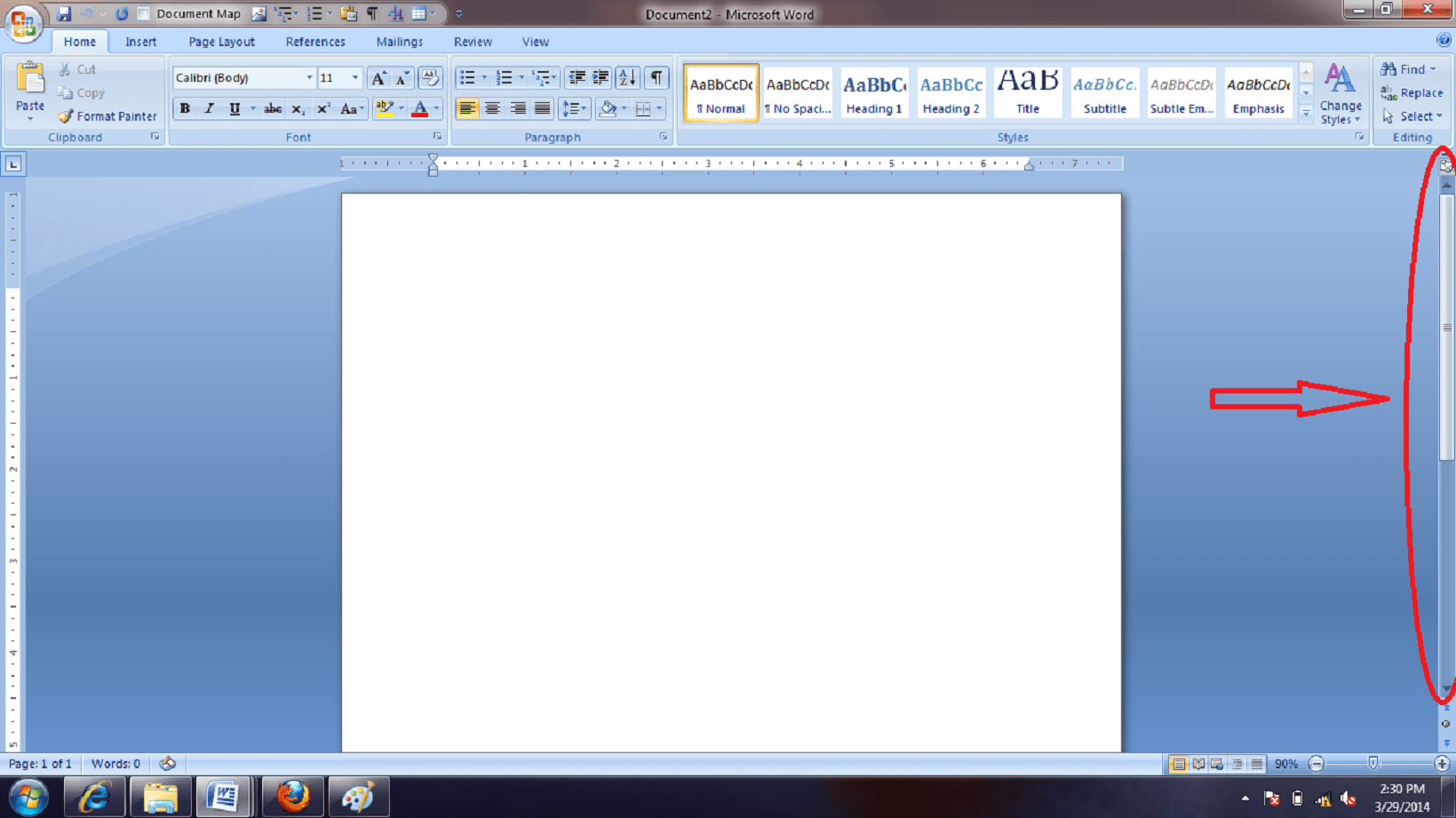This screenshot has height=818, width=1456.
Task: Open the font size dropdown
Action: click(355, 78)
